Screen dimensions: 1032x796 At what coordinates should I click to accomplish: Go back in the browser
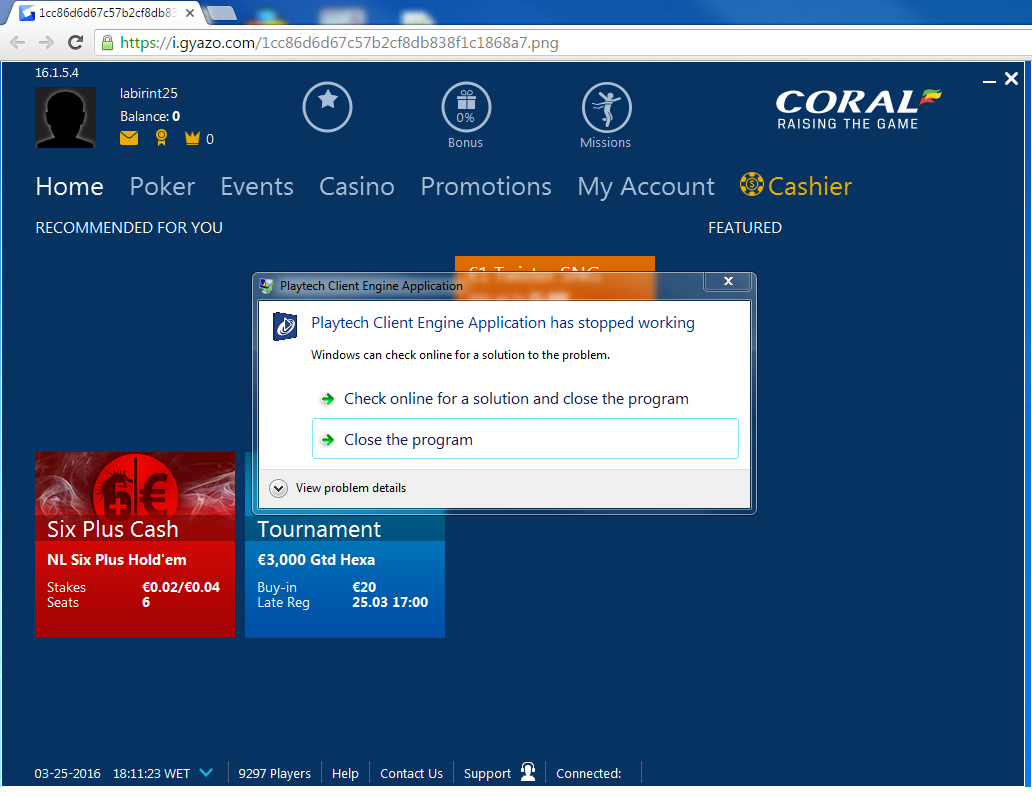(18, 43)
